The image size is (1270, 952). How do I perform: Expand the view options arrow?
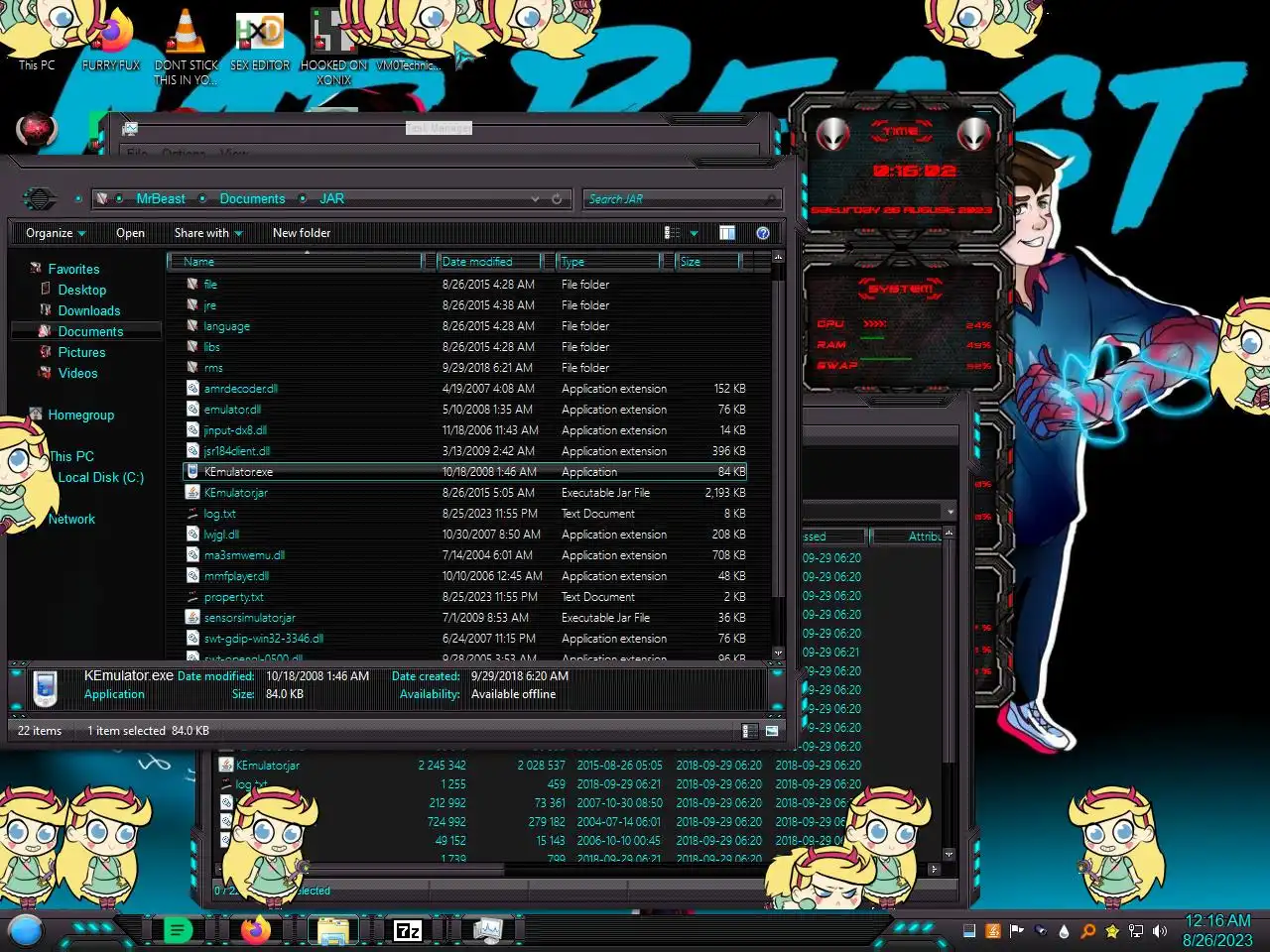[694, 233]
